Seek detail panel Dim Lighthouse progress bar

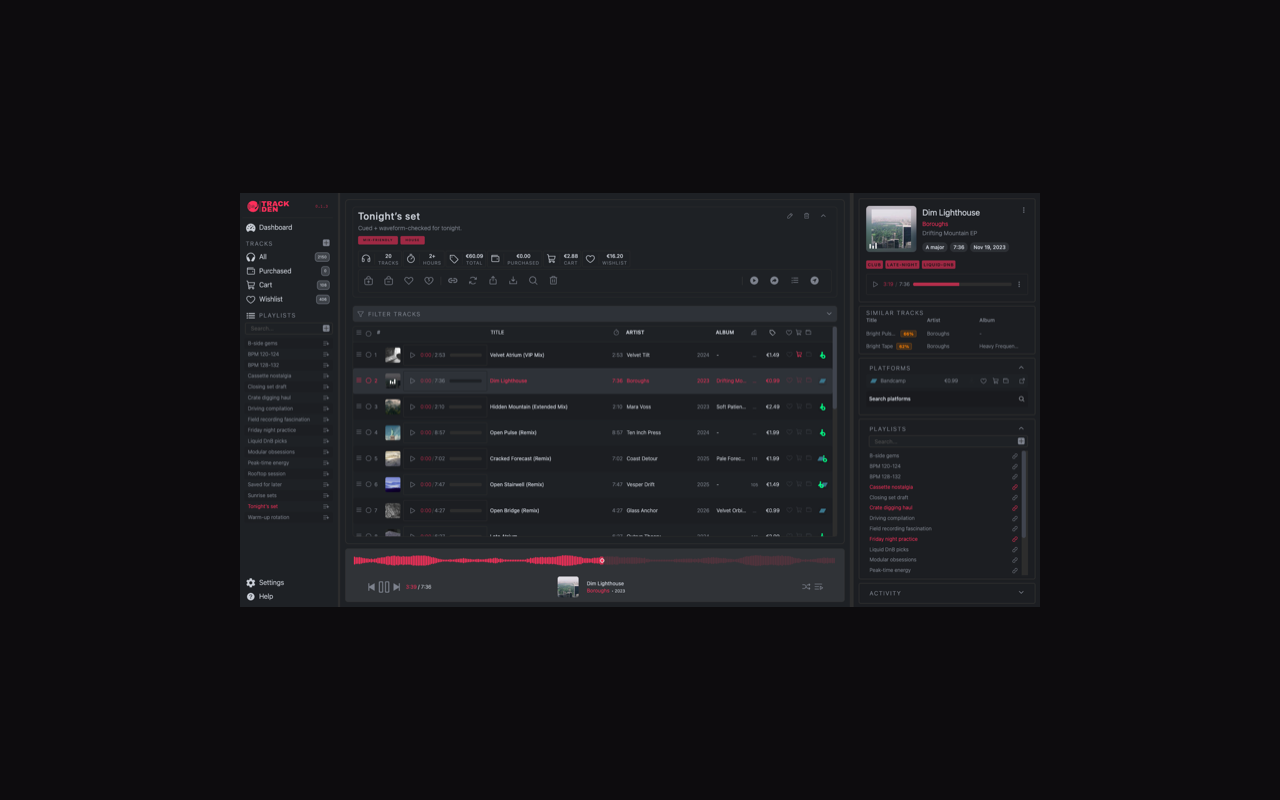[x=962, y=285]
